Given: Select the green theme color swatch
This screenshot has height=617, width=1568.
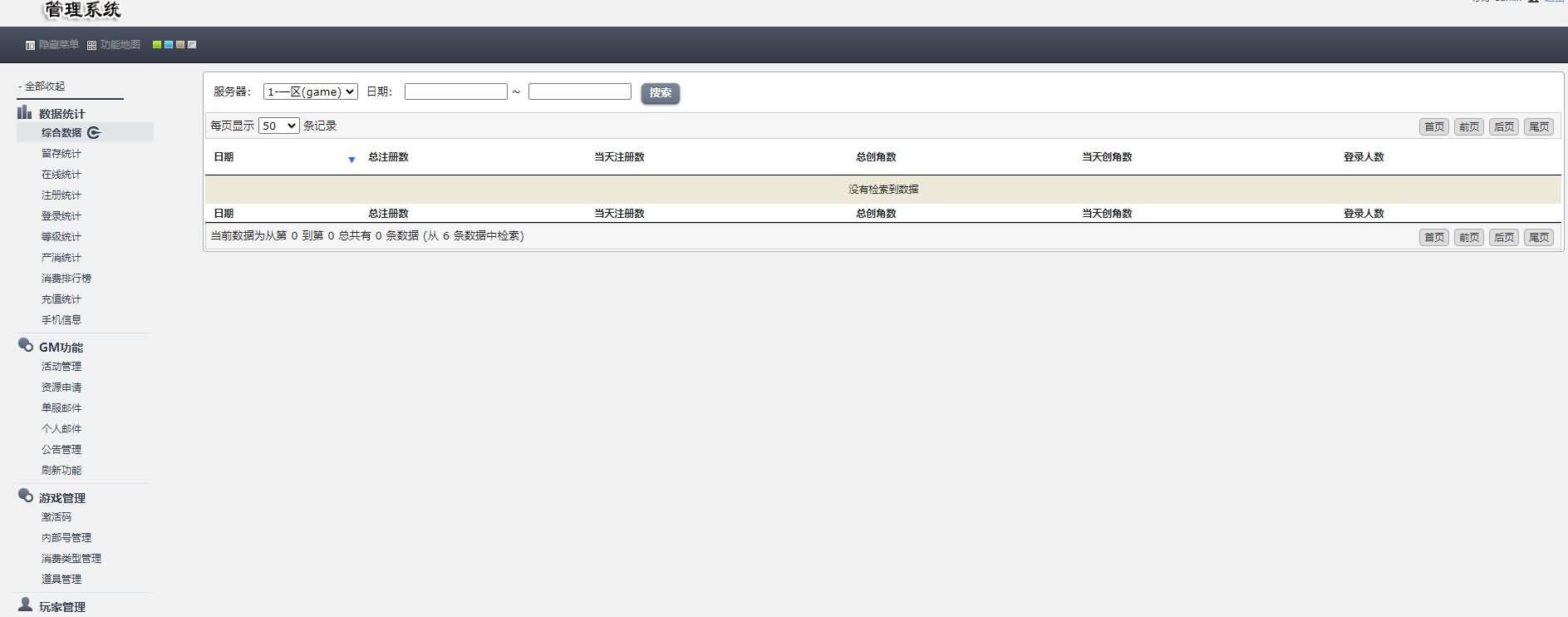Looking at the screenshot, I should click(157, 45).
